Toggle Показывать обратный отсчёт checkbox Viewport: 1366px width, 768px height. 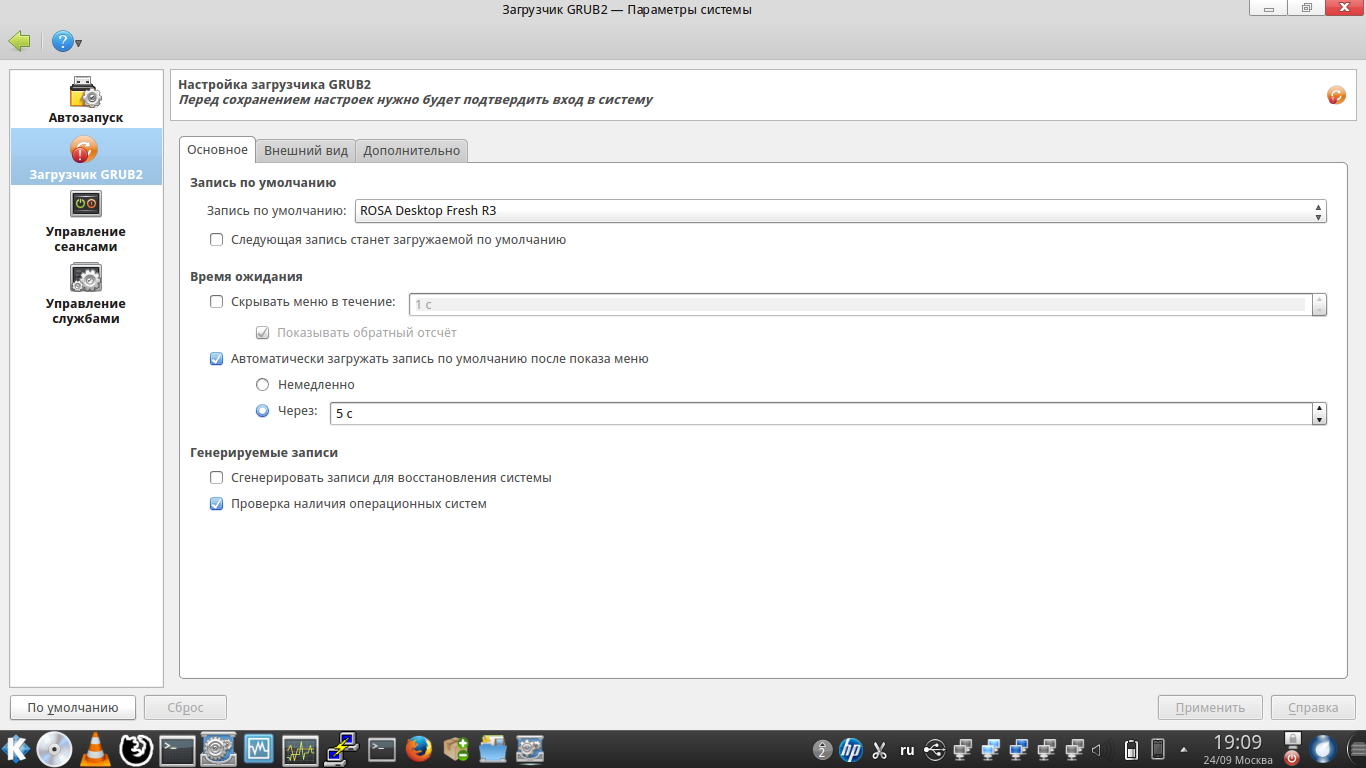coord(263,333)
